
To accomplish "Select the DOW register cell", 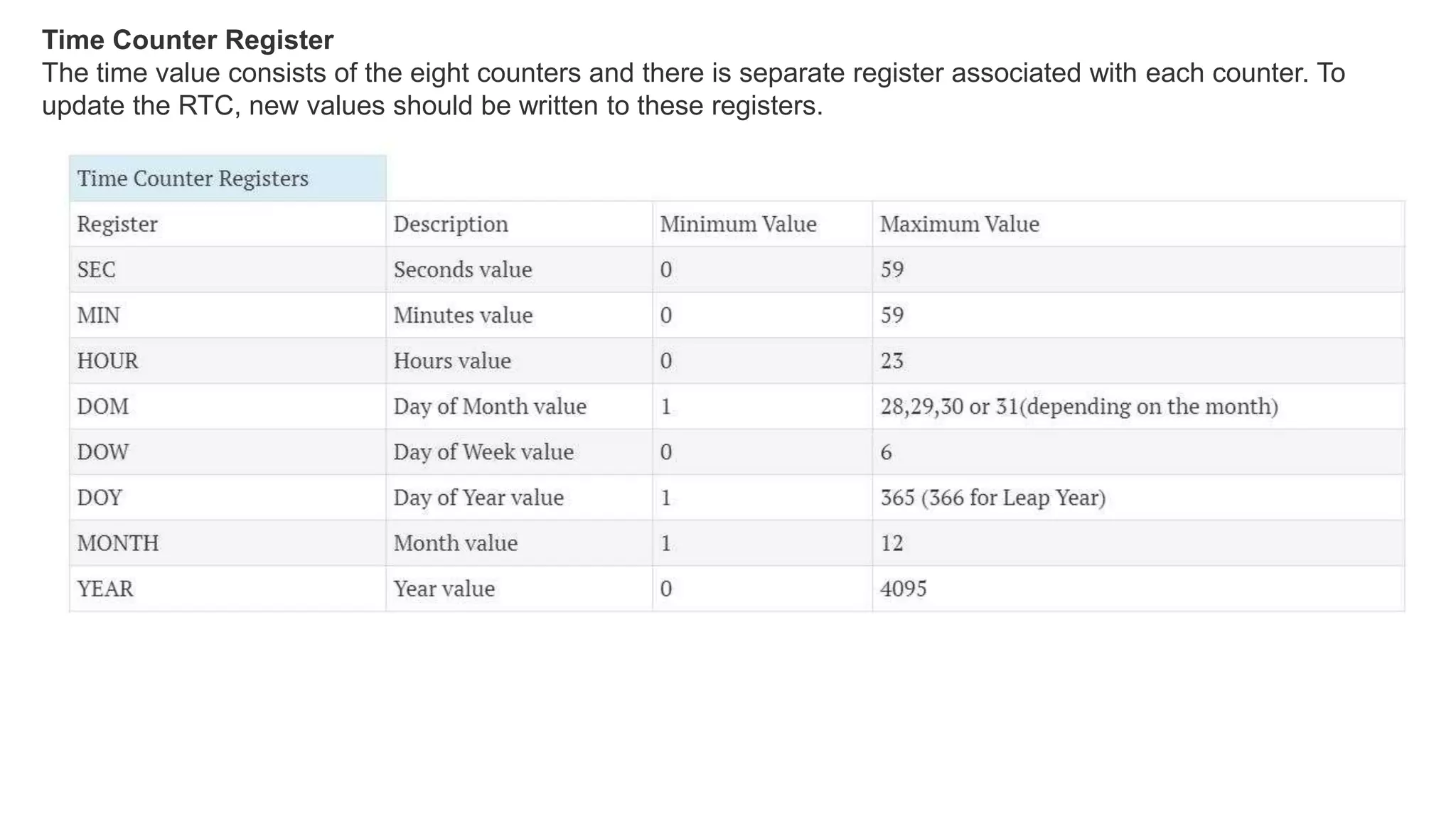I will coord(103,452).
